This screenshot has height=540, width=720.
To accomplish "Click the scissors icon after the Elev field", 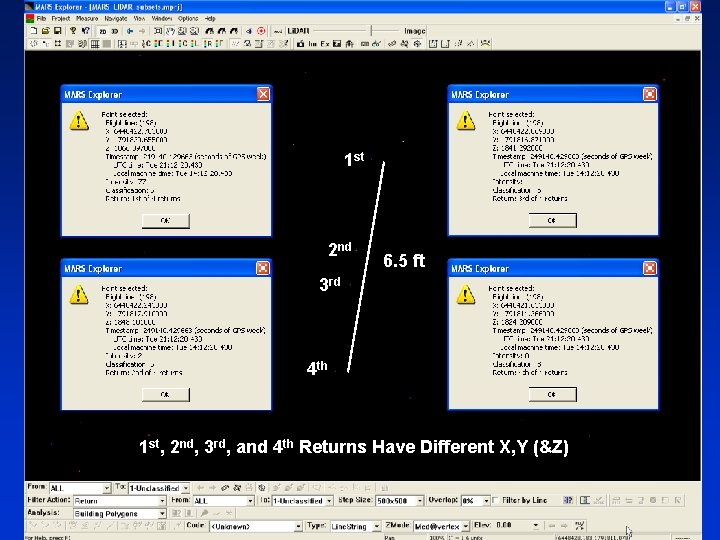I will [x=579, y=526].
